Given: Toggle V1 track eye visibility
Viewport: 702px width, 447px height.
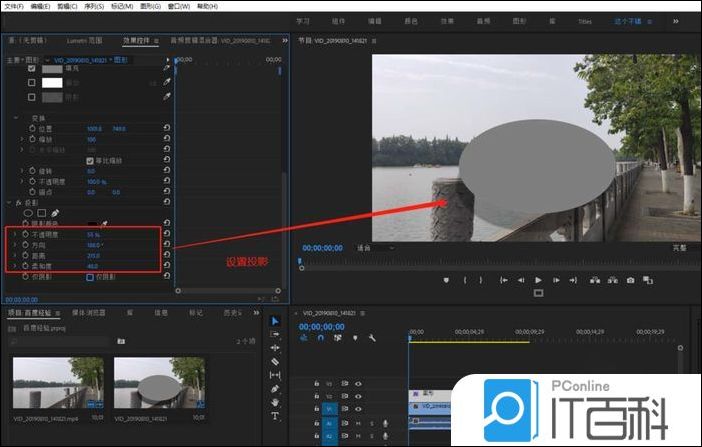Looking at the screenshot, I should 359,409.
